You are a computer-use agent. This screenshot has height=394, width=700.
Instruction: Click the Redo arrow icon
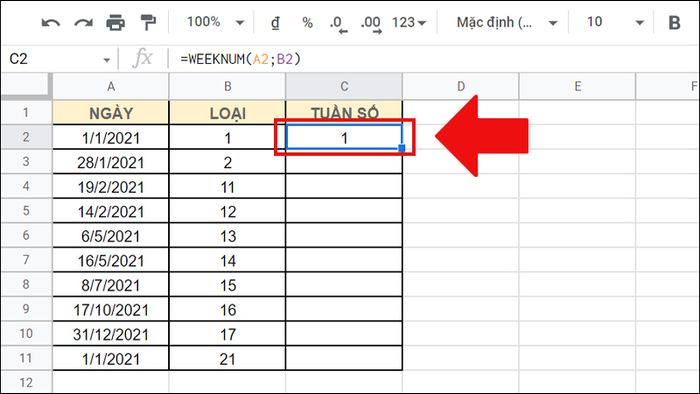coord(83,22)
